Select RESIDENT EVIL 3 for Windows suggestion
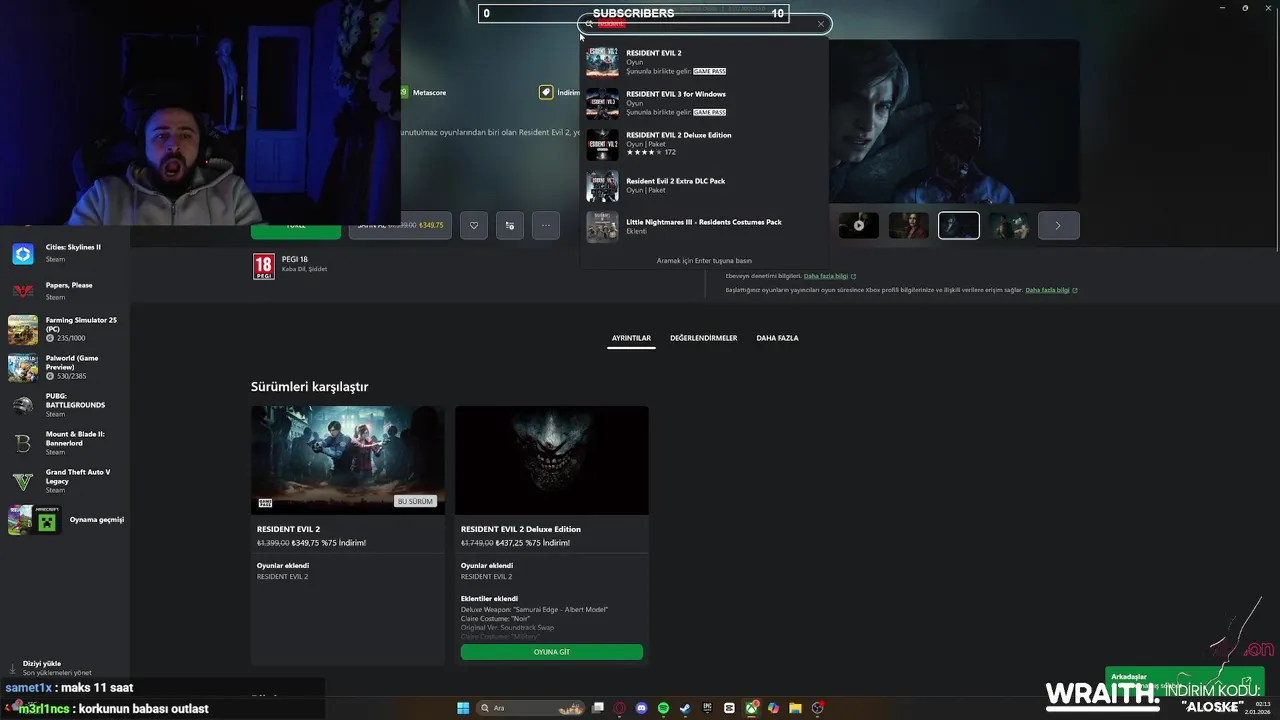This screenshot has width=1280, height=720. pyautogui.click(x=705, y=103)
